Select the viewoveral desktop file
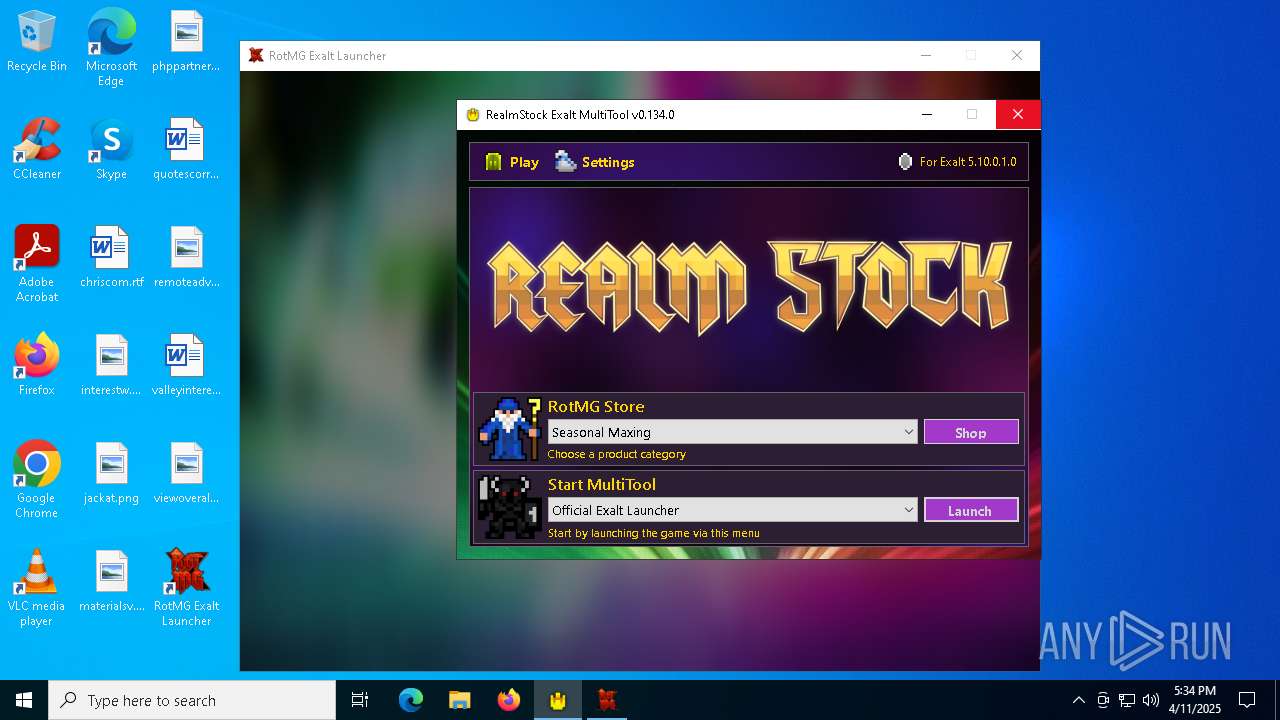 186,474
